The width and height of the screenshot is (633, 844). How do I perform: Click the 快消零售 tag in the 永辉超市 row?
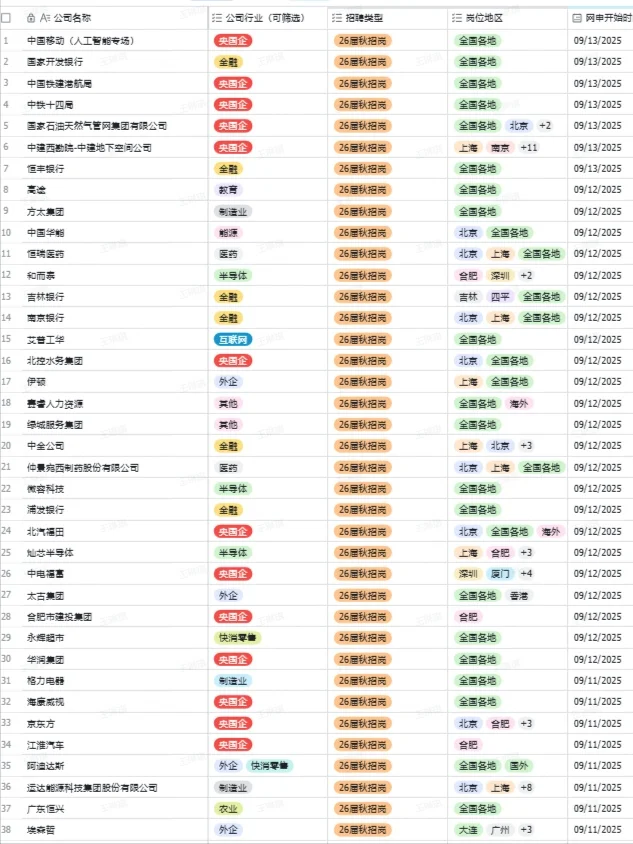(238, 638)
